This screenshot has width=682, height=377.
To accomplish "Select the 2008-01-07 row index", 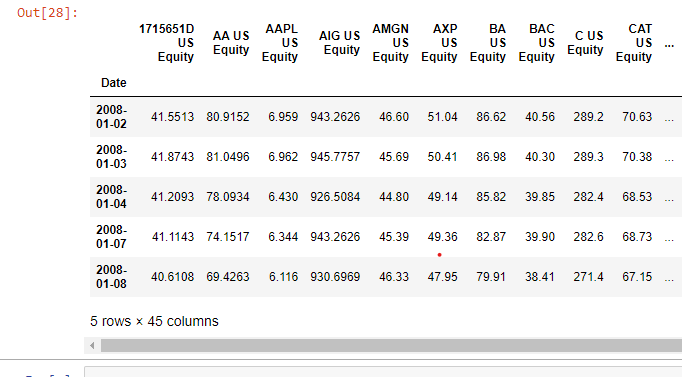I will click(111, 237).
